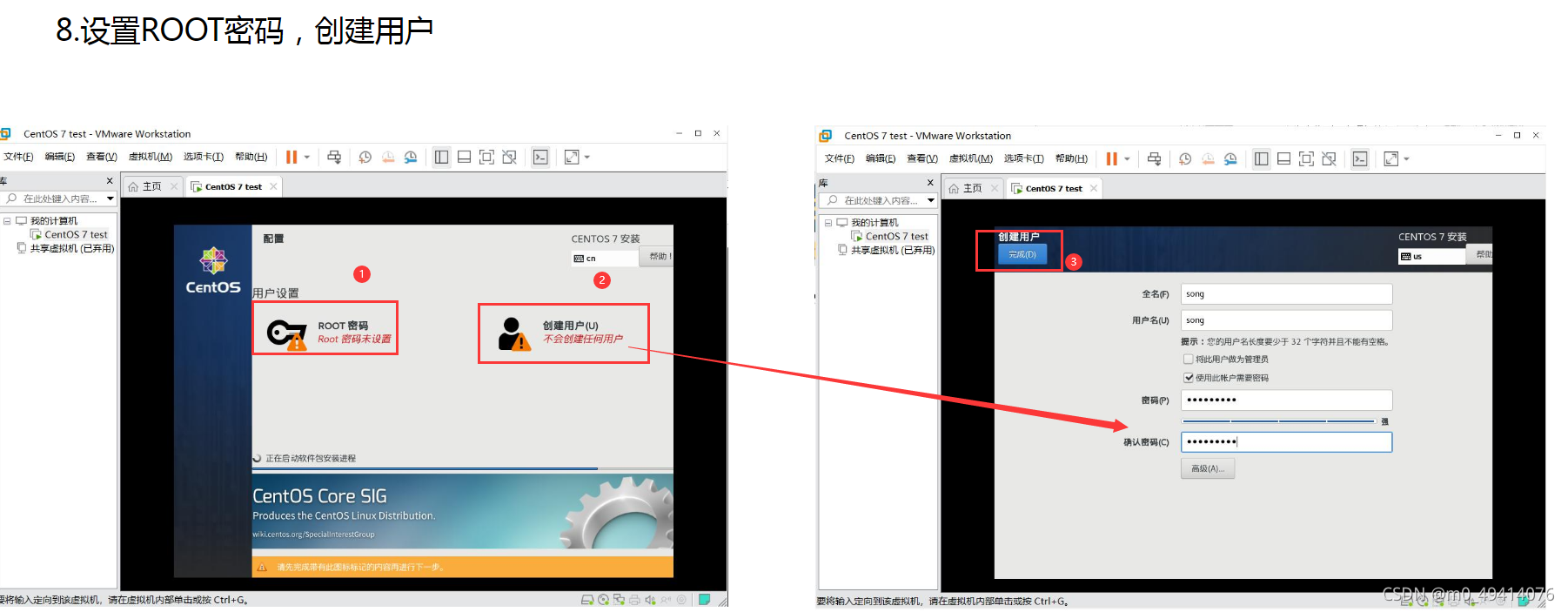This screenshot has width=1568, height=612.
Task: Click library search box in 配置 window
Action: pyautogui.click(x=58, y=199)
